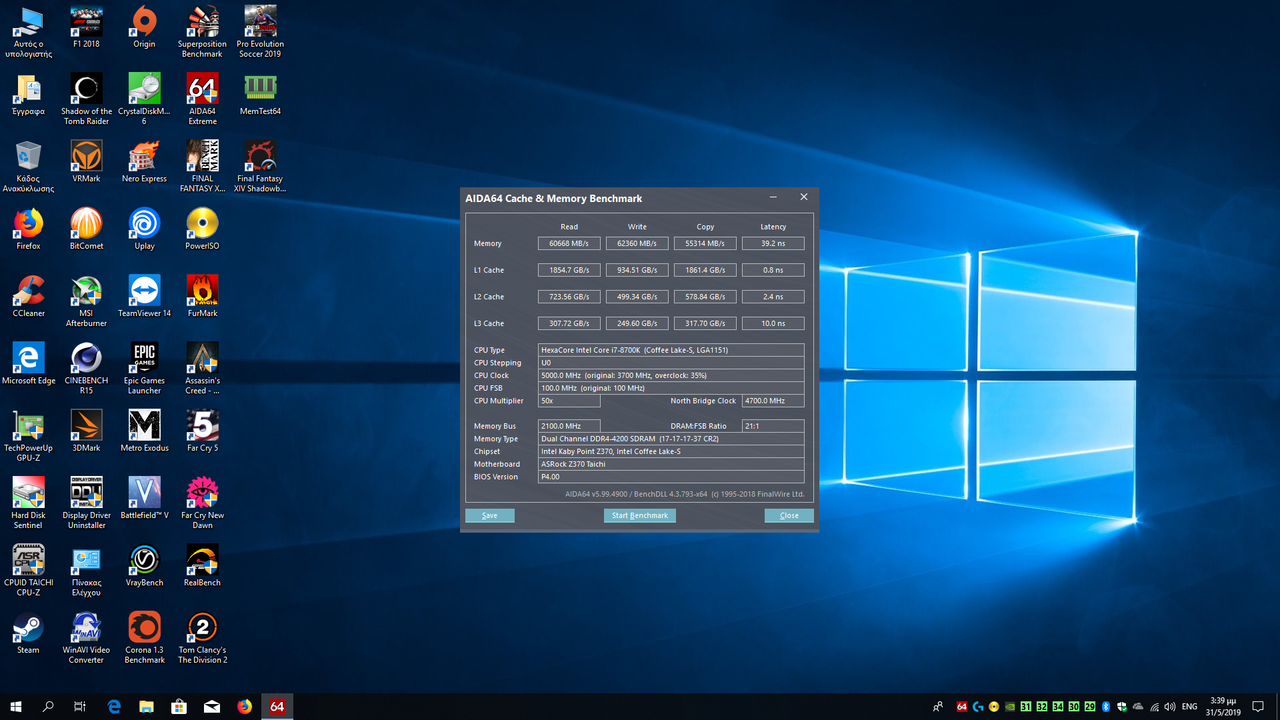The width and height of the screenshot is (1280, 720).
Task: Select the TechPowerUp GPU-Z icon
Action: 28,434
